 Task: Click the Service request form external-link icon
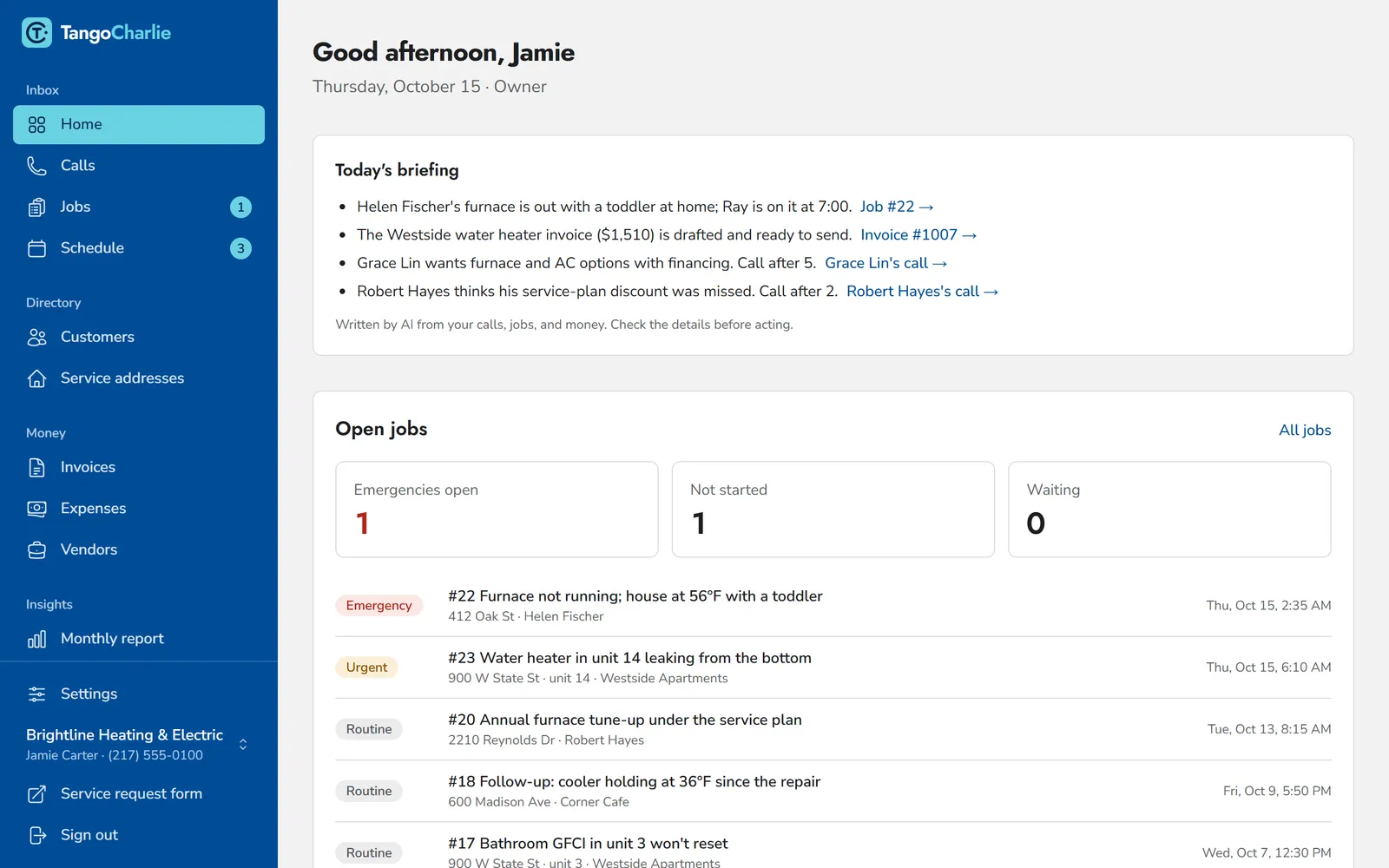(x=36, y=794)
